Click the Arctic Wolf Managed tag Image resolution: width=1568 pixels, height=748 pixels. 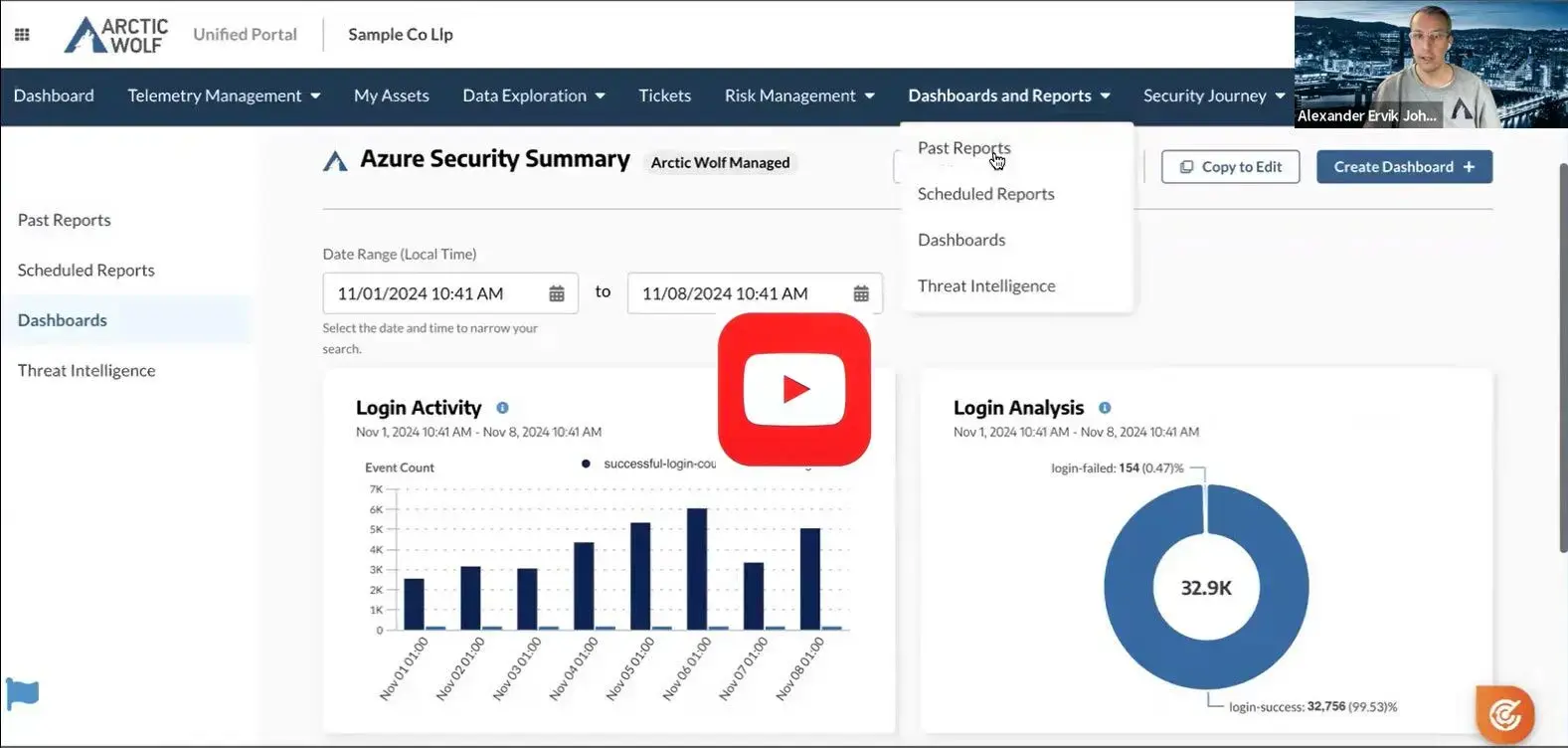pyautogui.click(x=720, y=162)
